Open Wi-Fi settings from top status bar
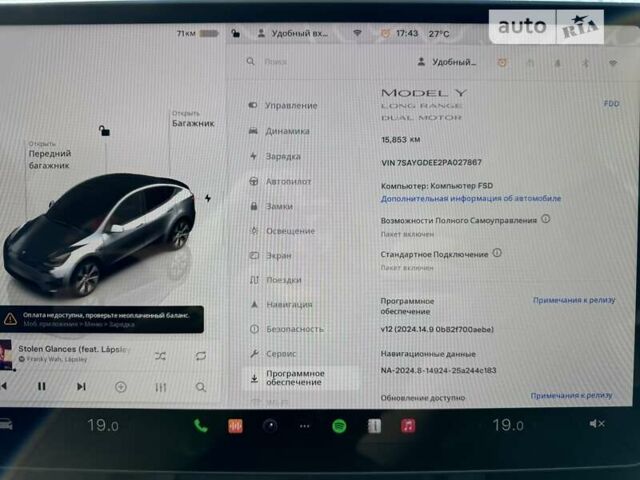Screen dimensions: 640x480 tap(357, 33)
